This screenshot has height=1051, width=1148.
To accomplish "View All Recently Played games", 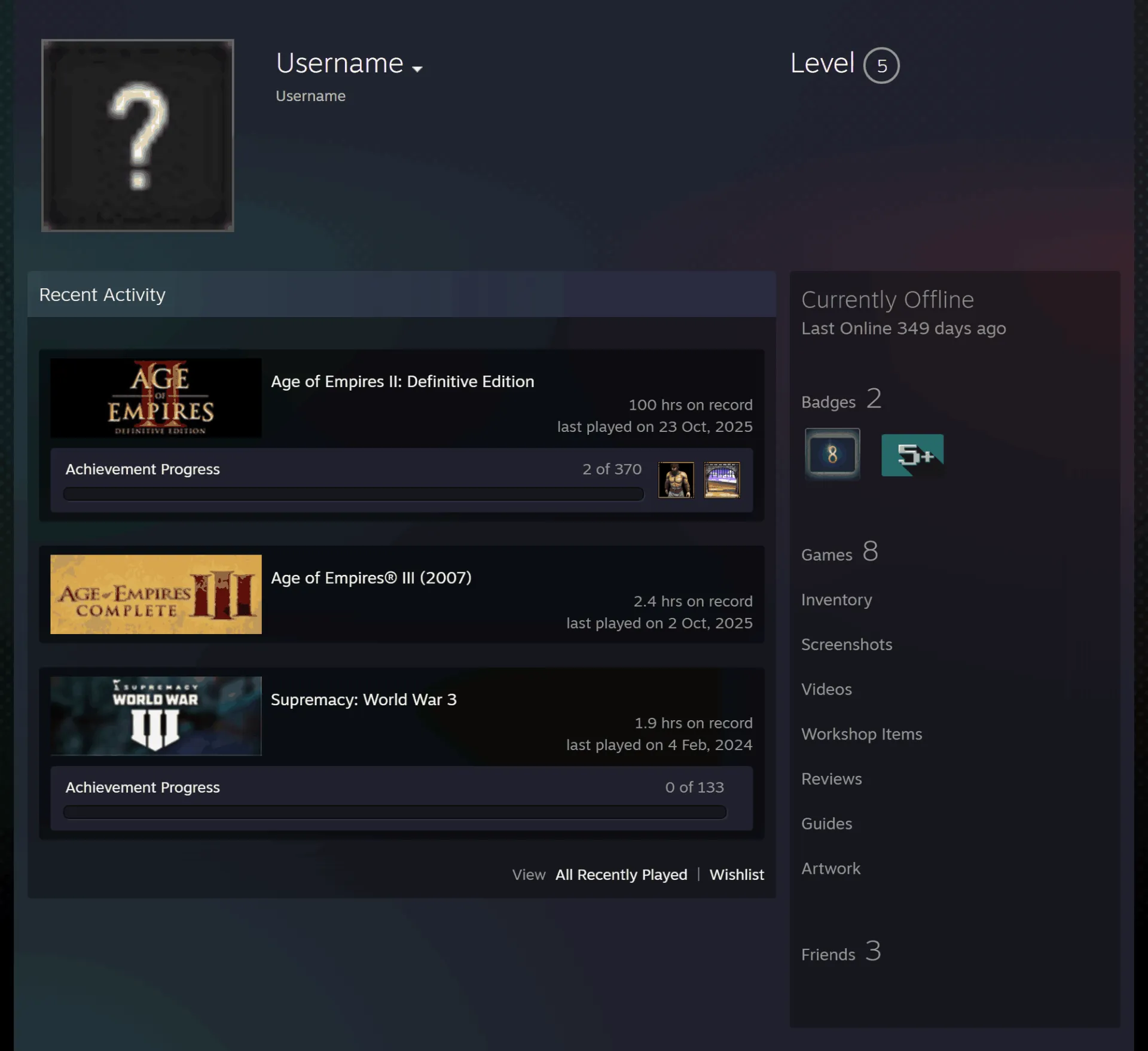I will 621,875.
